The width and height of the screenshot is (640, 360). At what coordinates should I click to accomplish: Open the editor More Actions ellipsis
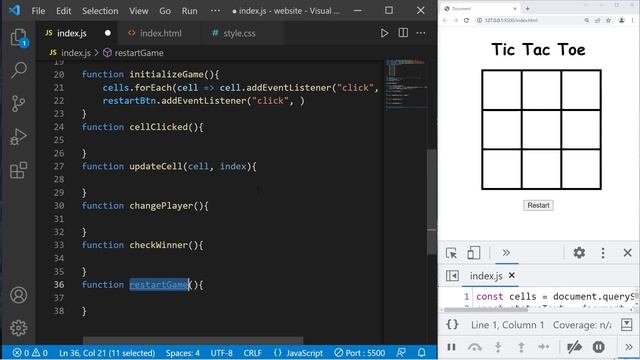pos(421,33)
